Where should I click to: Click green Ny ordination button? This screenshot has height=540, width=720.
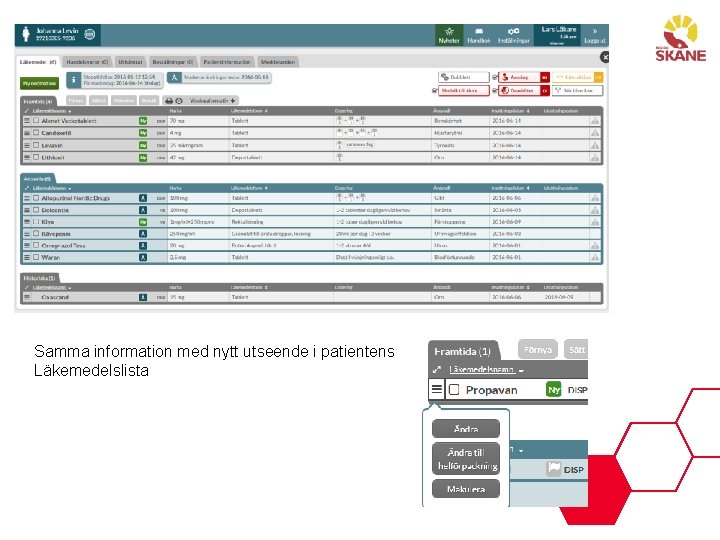pyautogui.click(x=39, y=83)
